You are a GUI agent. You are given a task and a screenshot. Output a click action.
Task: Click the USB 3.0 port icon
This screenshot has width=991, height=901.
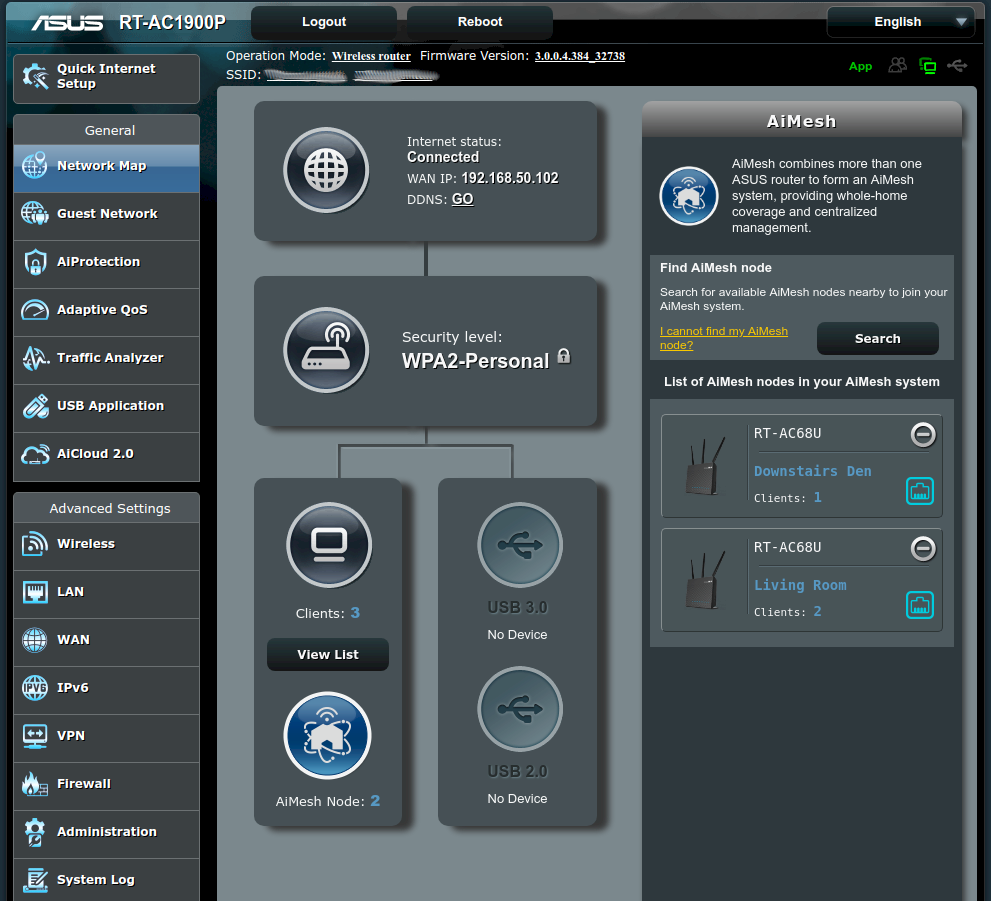click(520, 545)
